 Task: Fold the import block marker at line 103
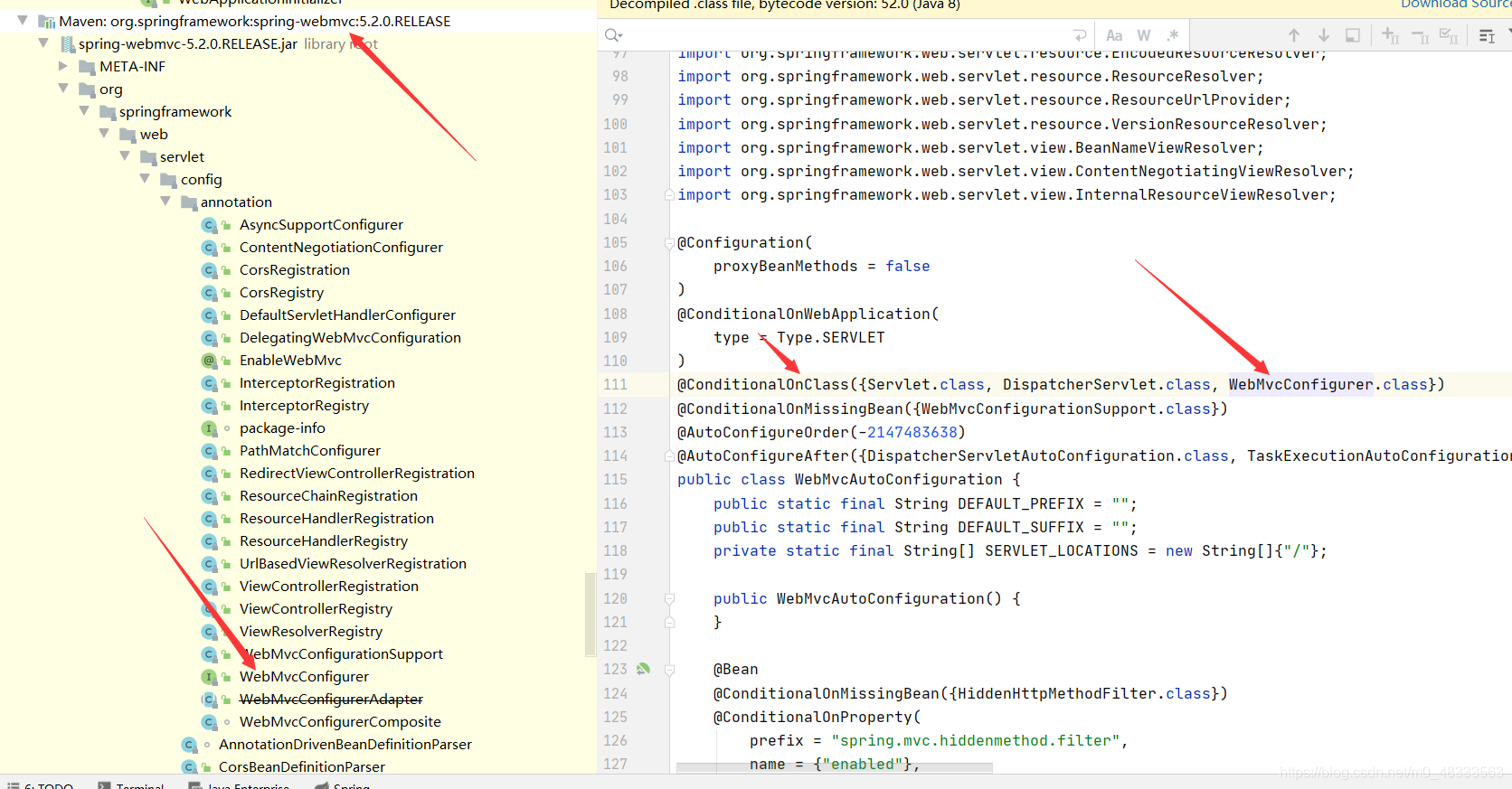[669, 194]
